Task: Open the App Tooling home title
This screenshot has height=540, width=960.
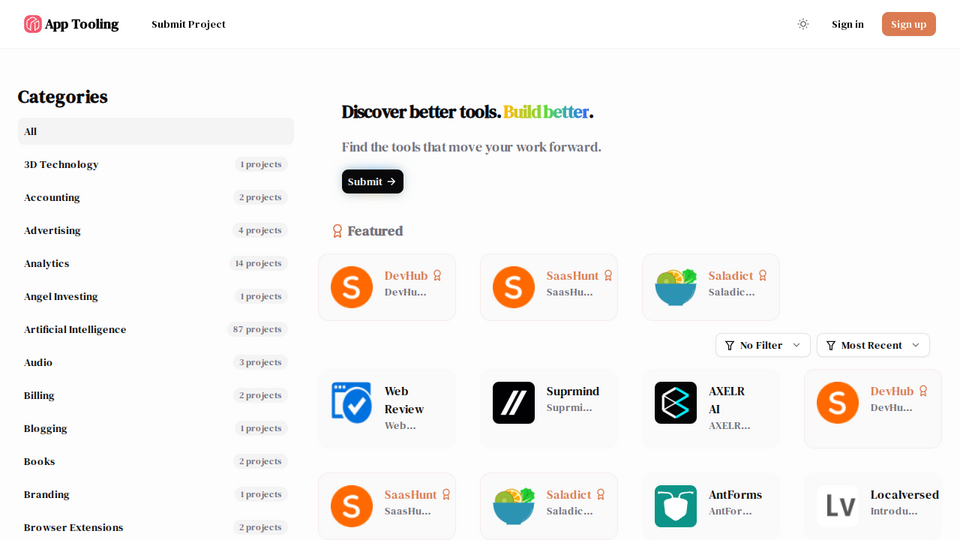Action: click(81, 24)
